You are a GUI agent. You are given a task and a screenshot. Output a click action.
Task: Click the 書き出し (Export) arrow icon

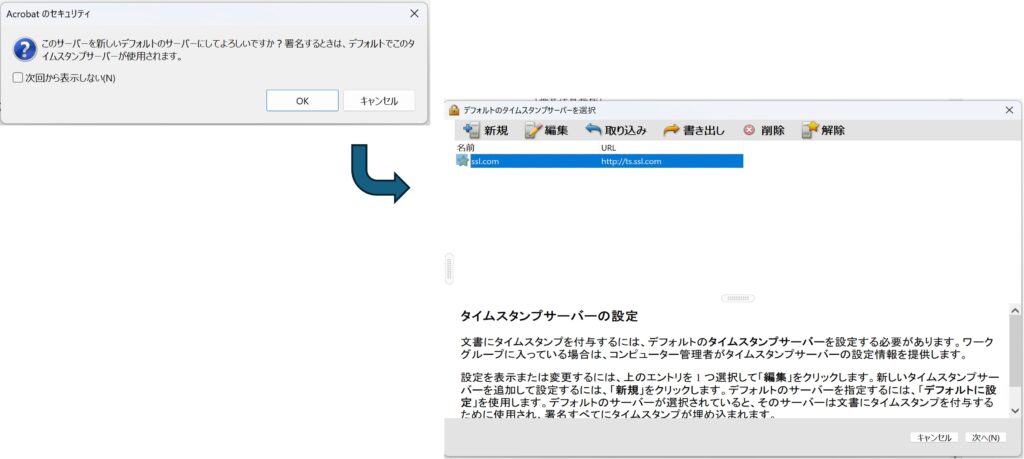coord(671,130)
